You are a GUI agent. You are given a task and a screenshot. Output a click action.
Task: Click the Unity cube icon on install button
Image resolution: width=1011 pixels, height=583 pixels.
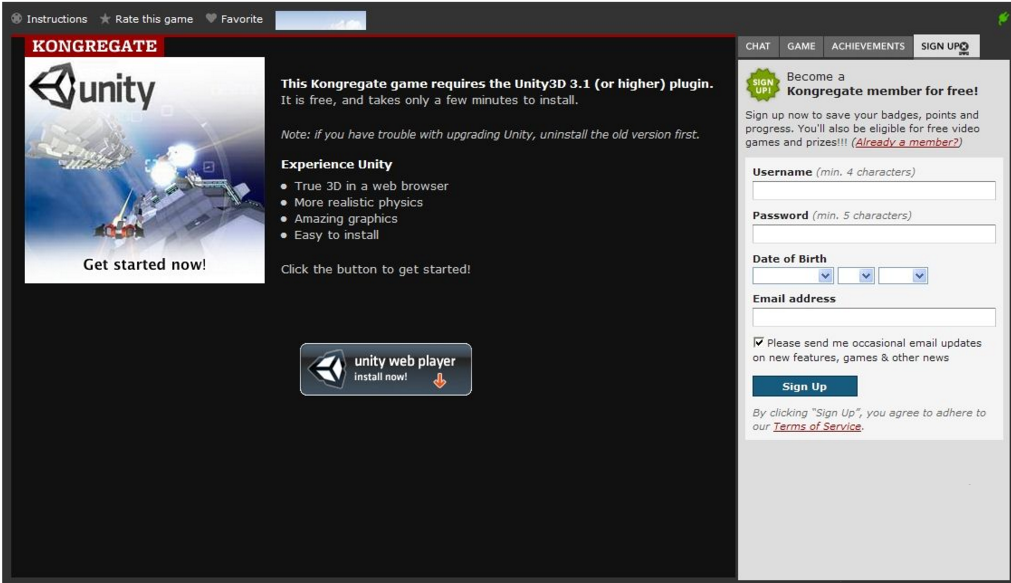326,369
